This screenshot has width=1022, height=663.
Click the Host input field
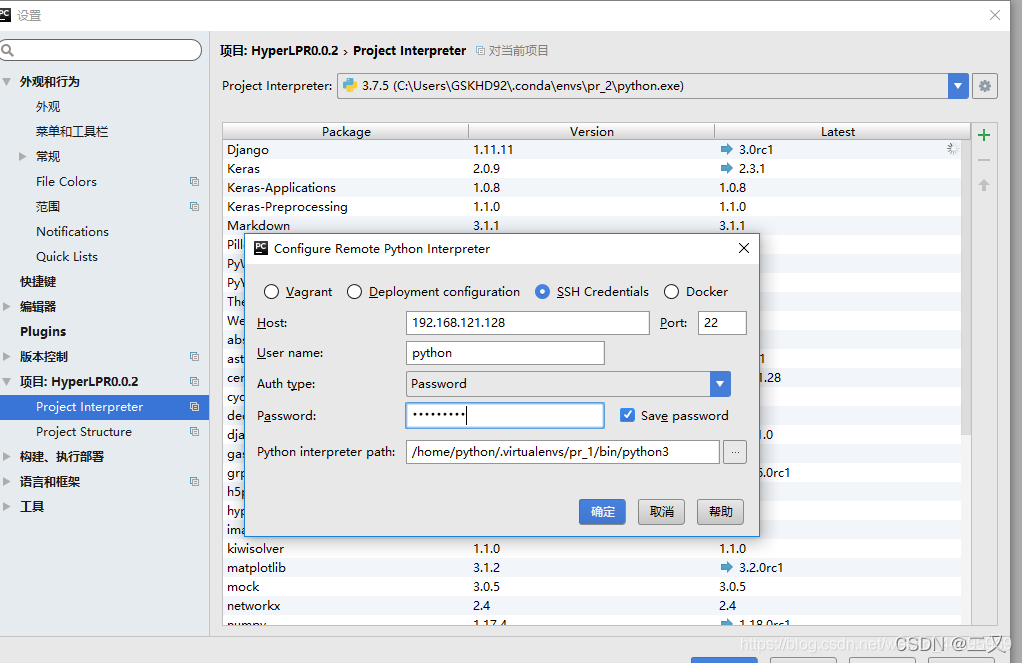[527, 323]
